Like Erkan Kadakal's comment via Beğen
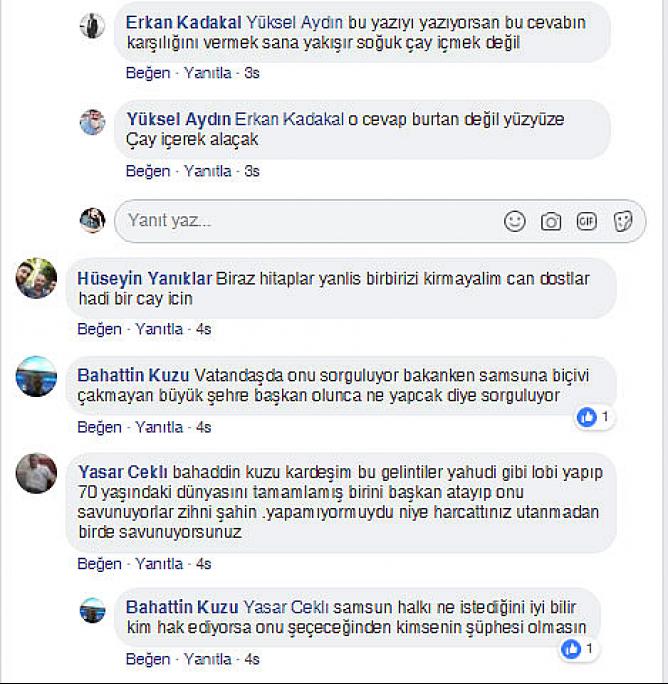668x684 pixels. click(148, 73)
